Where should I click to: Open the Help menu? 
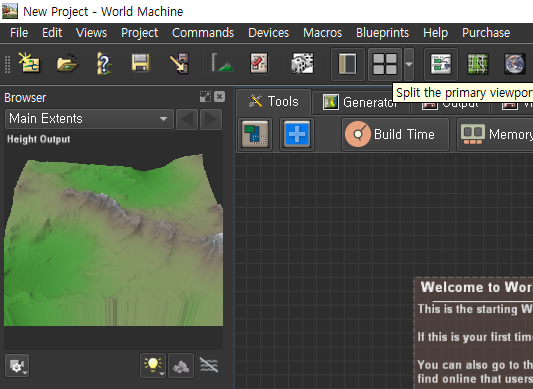coord(435,33)
